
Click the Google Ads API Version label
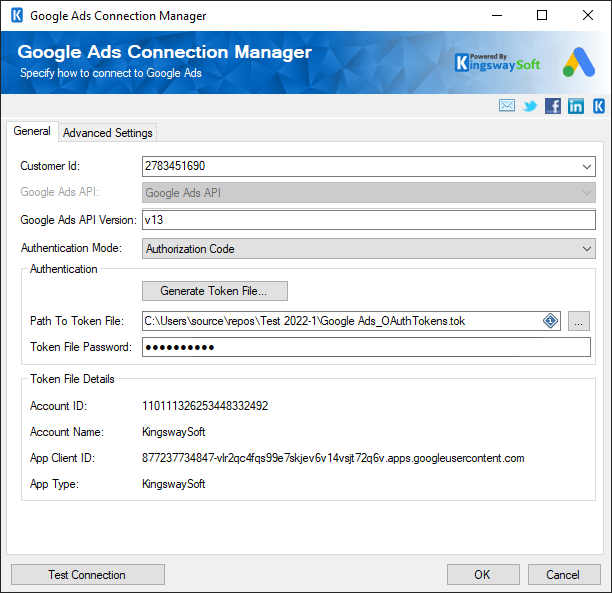(x=78, y=220)
